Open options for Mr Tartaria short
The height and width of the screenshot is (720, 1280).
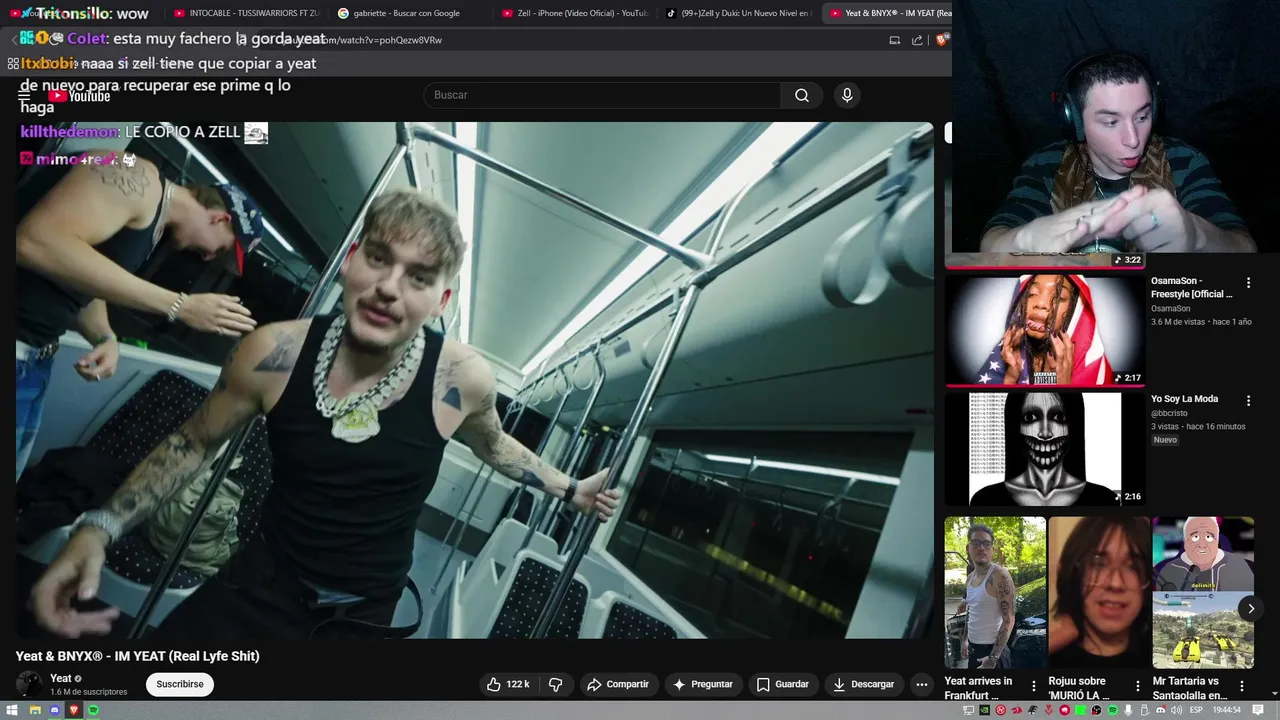pos(1242,687)
